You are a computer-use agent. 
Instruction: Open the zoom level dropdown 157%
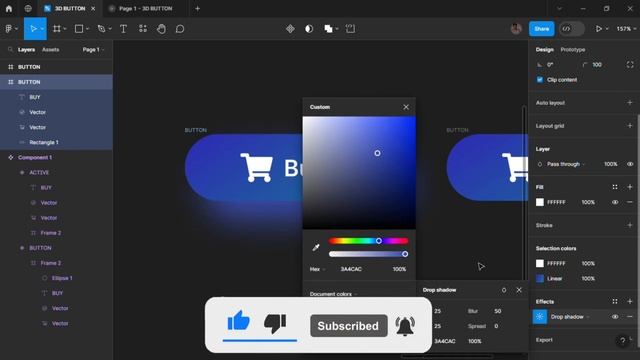point(626,29)
